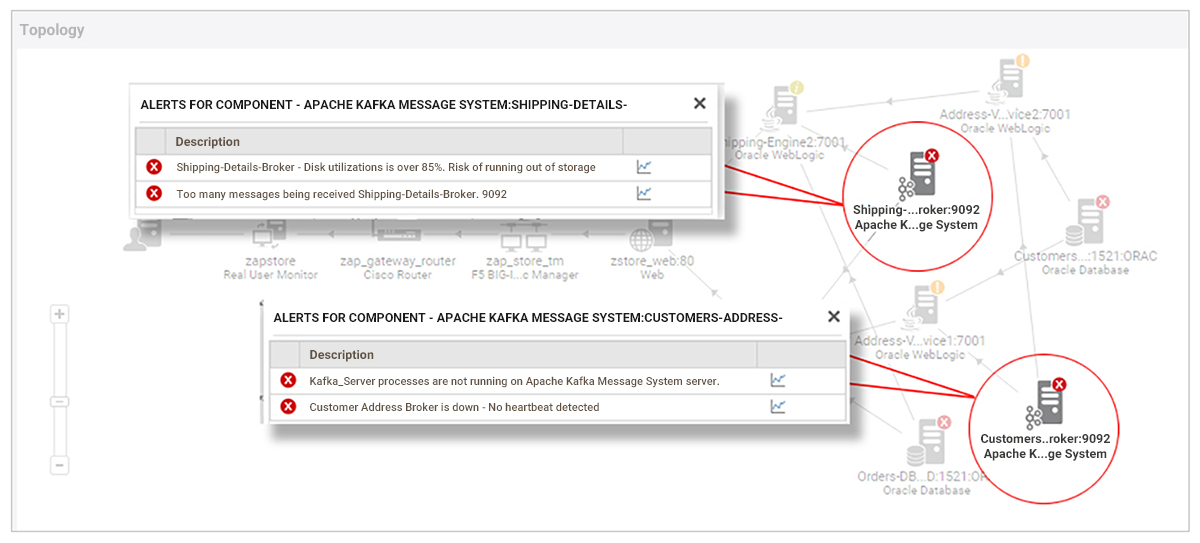Select 'Shipping-Details-Broker - Disk utilizations is over 85%' row
The image size is (1200, 543).
pyautogui.click(x=424, y=167)
